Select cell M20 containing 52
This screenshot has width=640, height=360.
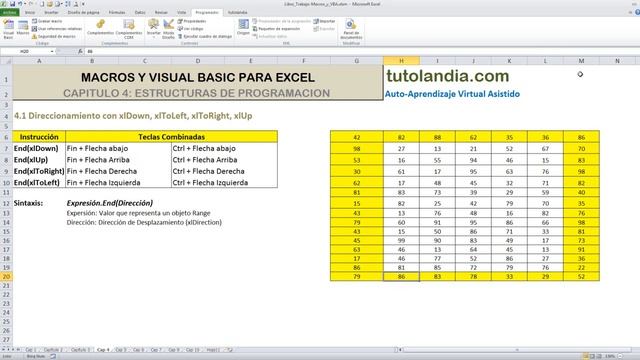click(x=581, y=276)
